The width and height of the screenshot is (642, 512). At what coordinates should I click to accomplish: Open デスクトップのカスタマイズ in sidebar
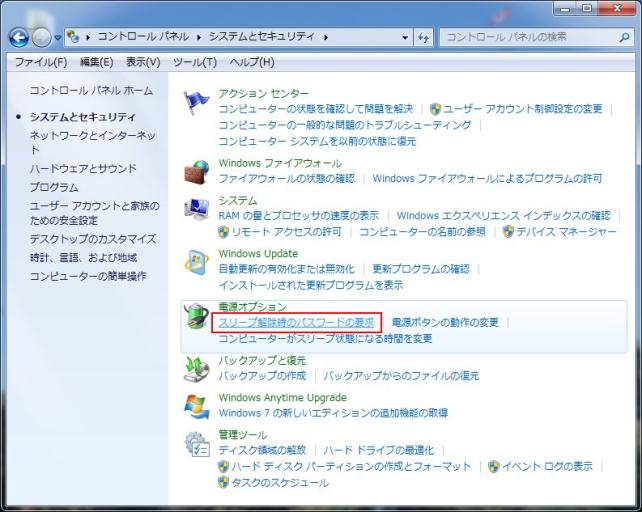[x=93, y=239]
